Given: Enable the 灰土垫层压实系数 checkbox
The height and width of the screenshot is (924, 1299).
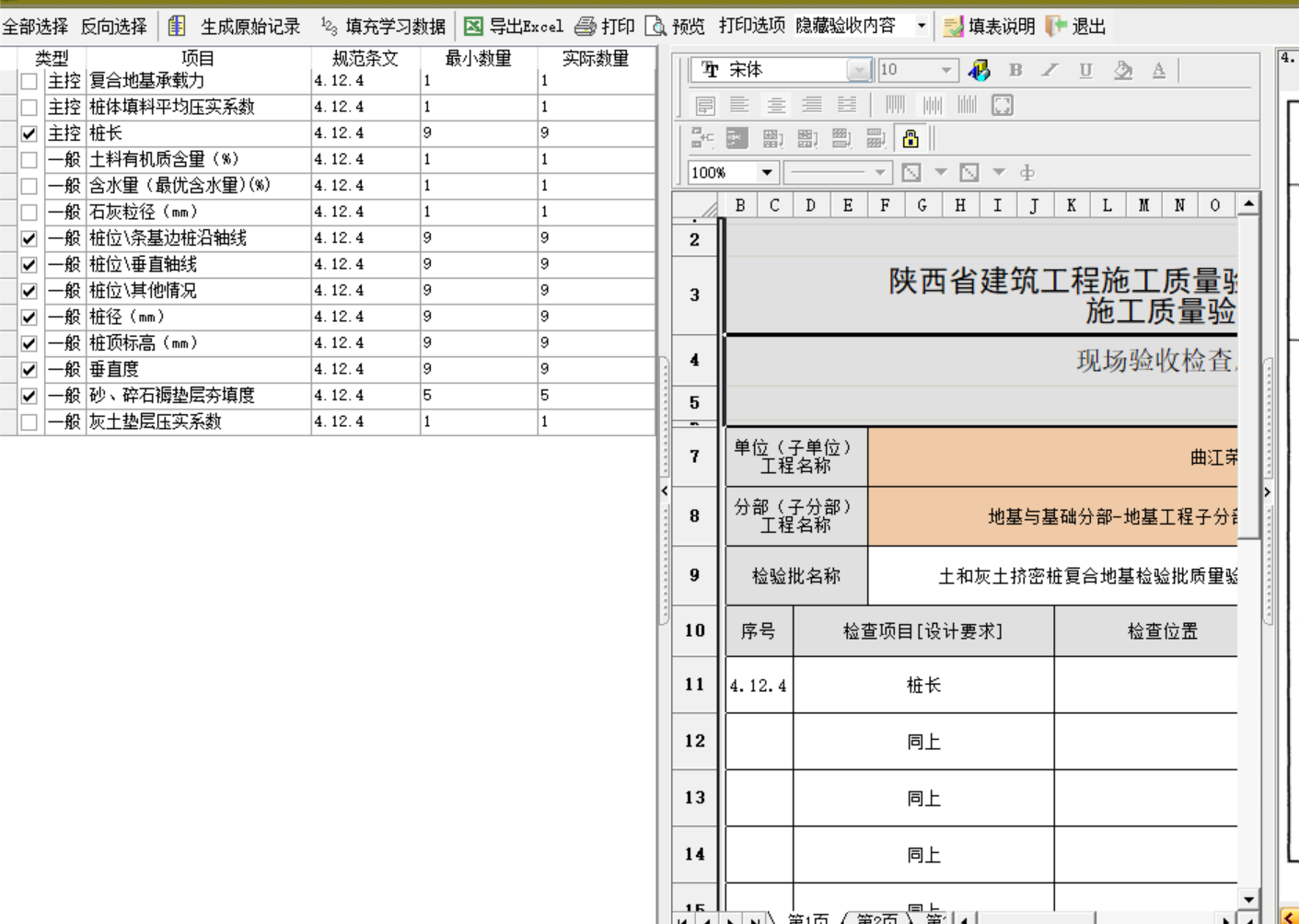Looking at the screenshot, I should [29, 422].
